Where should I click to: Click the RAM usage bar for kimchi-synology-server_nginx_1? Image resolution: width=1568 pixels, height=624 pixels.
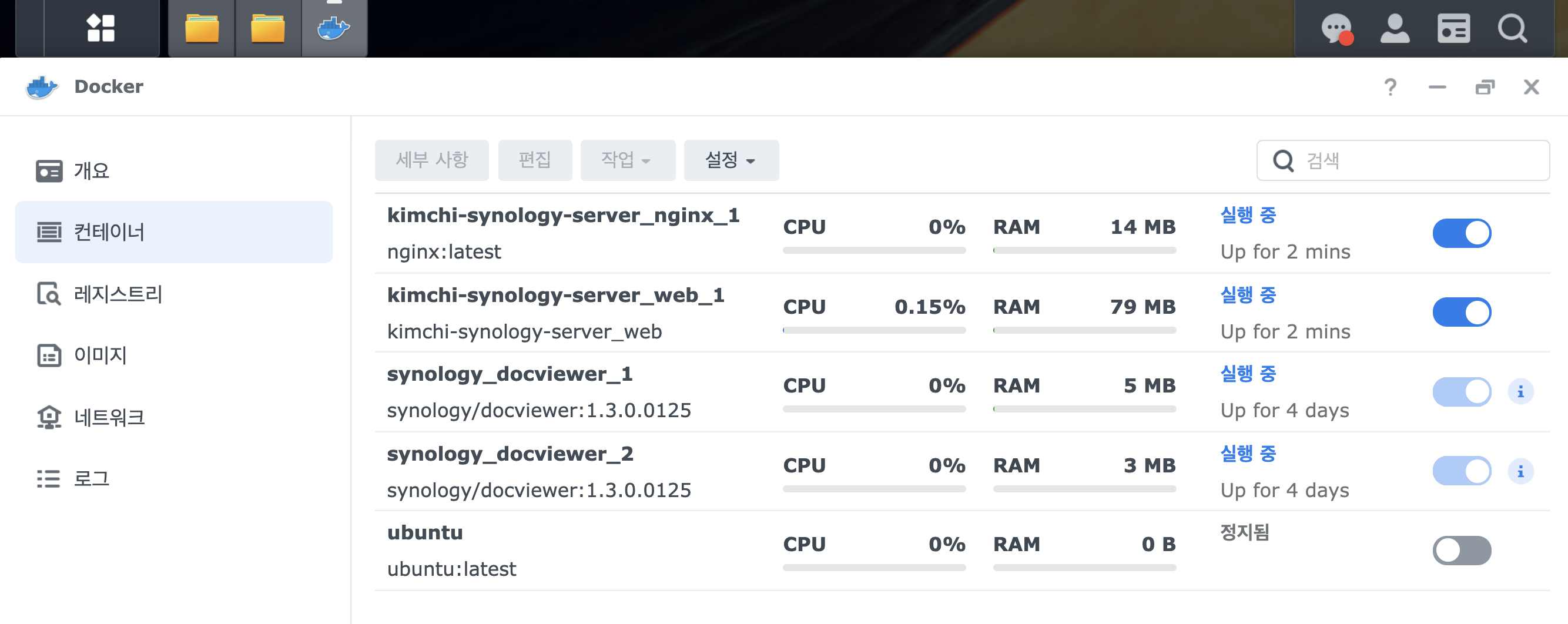tap(1084, 250)
